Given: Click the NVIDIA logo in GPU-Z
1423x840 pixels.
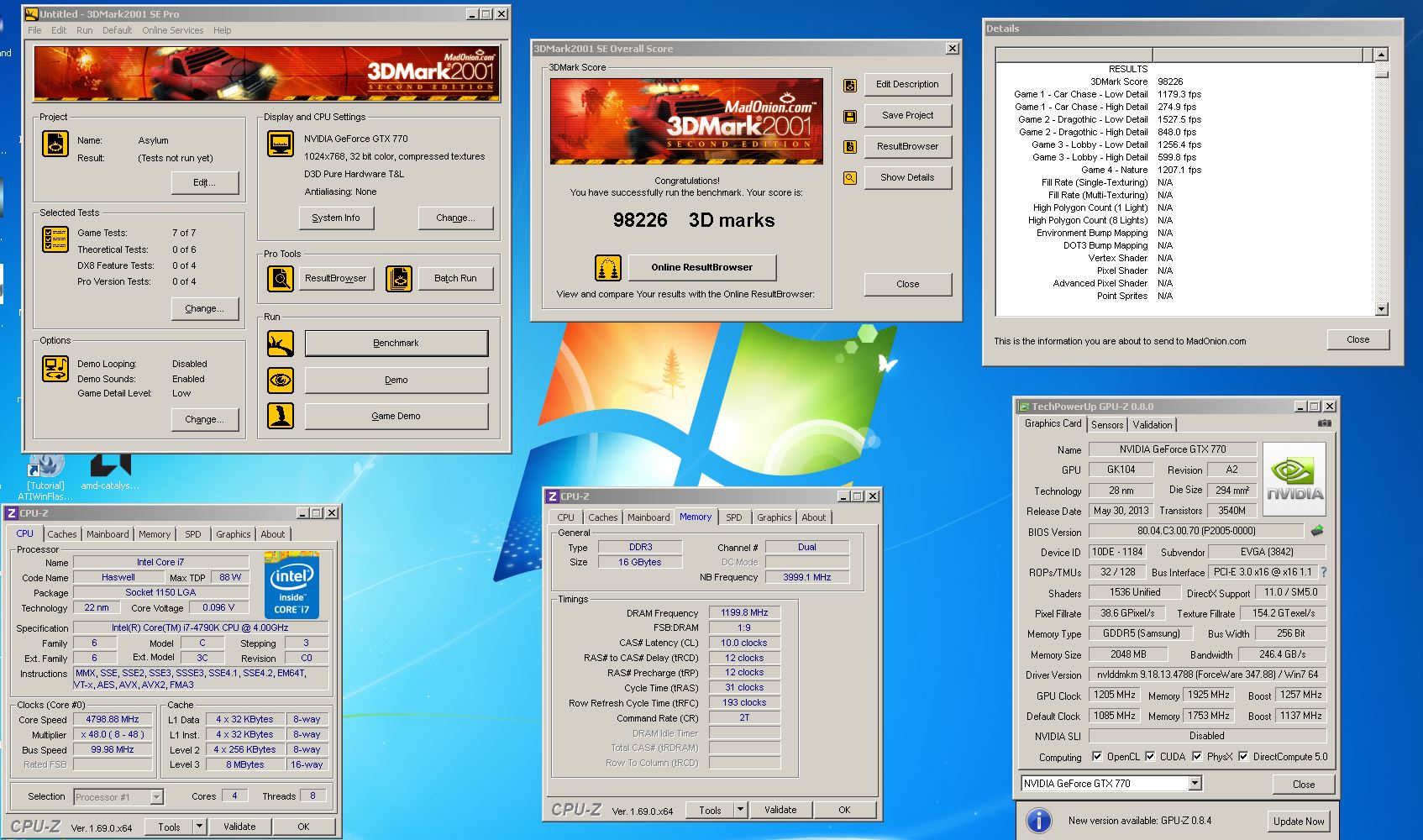Looking at the screenshot, I should pos(1294,479).
